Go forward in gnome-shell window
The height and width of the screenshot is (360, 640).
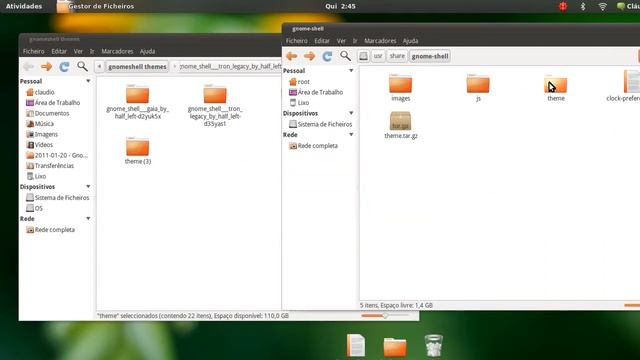pos(309,56)
